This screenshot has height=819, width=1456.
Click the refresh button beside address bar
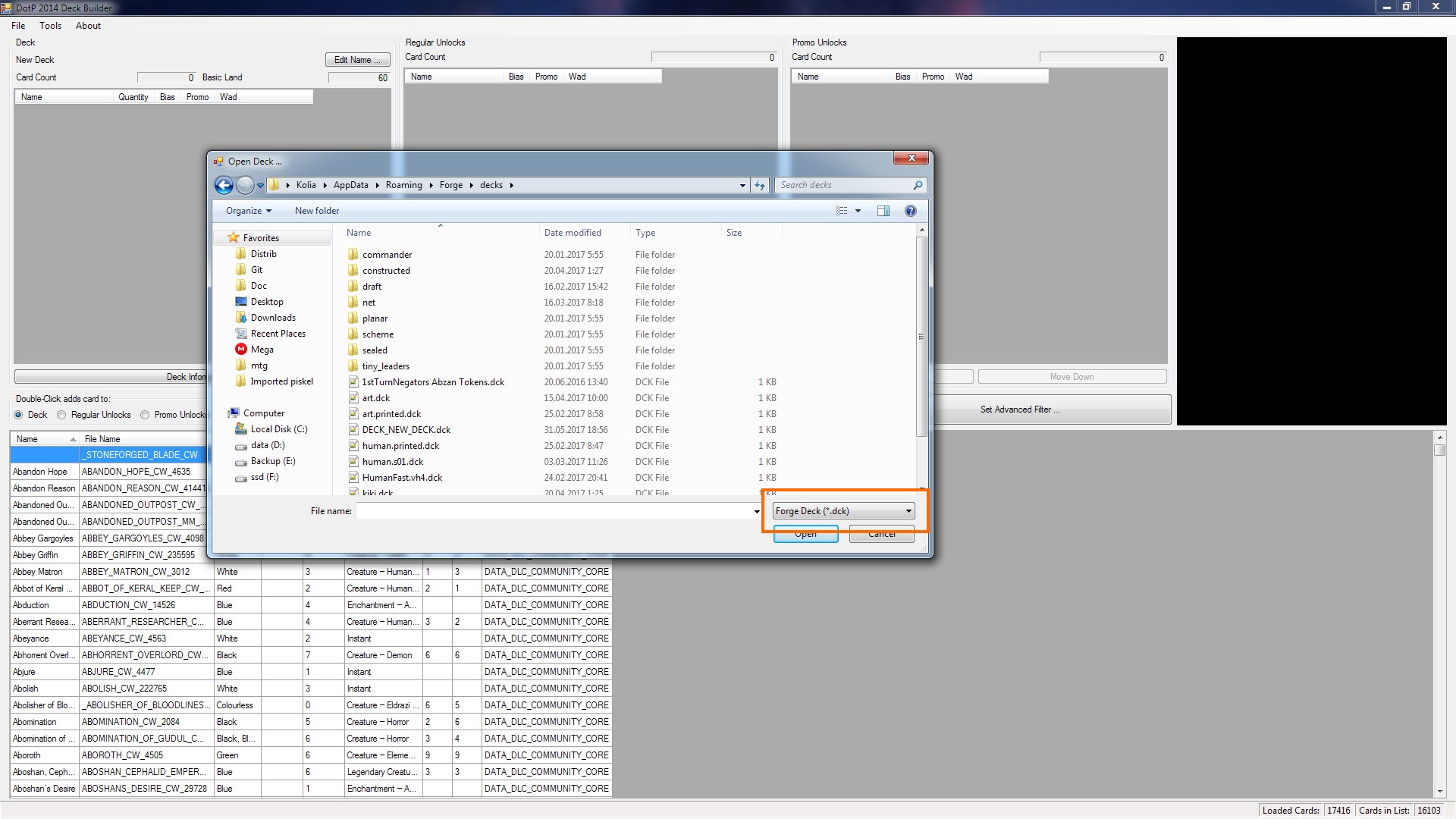pyautogui.click(x=760, y=185)
